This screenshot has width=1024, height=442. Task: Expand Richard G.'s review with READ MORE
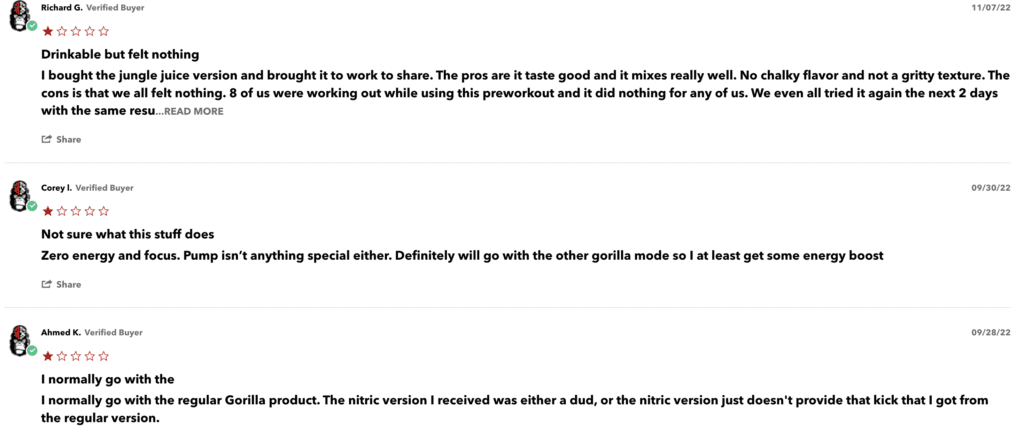(193, 112)
